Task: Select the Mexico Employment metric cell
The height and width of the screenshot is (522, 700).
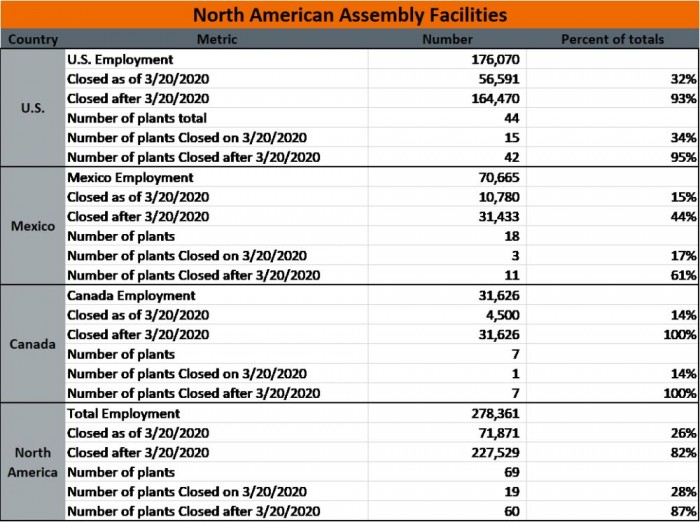Action: (x=217, y=177)
